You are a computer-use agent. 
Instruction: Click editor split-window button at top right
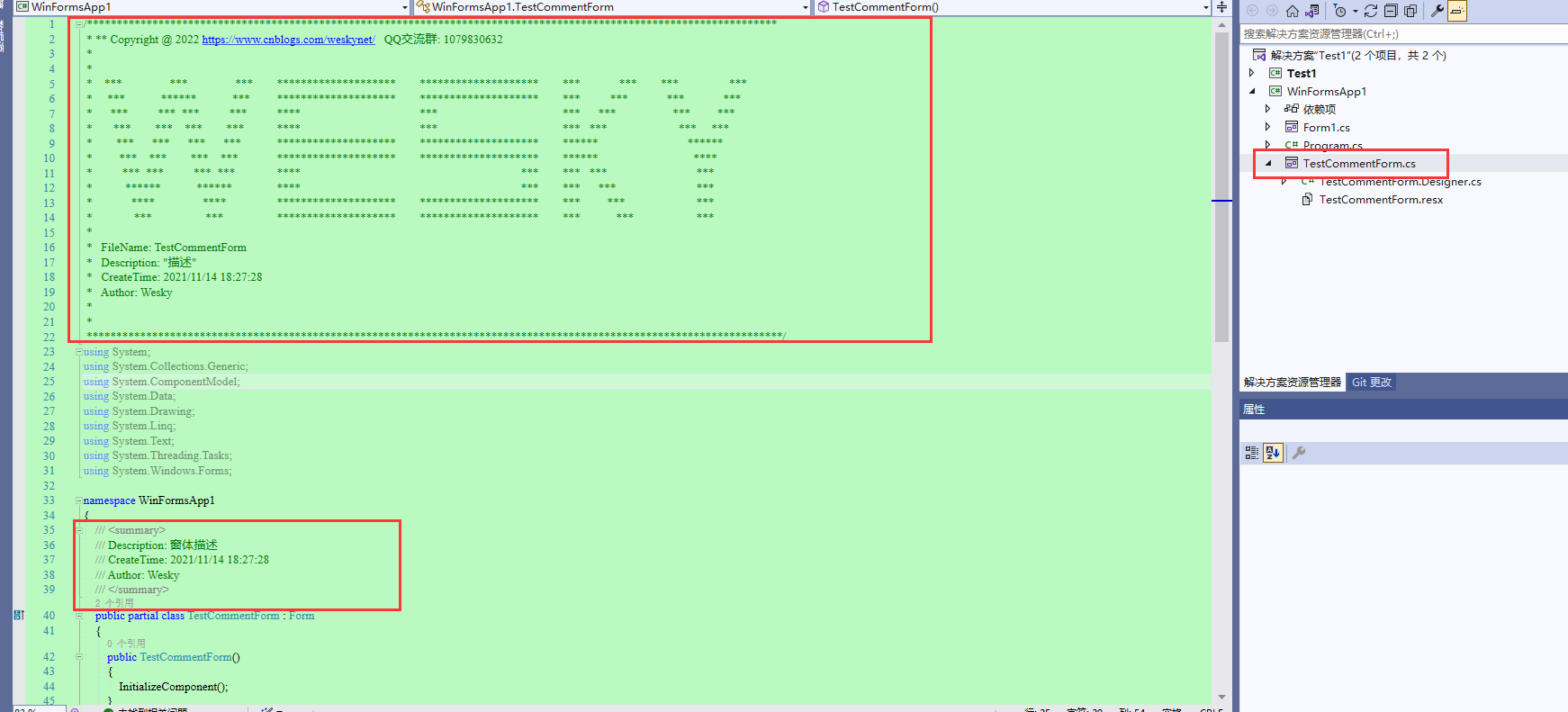point(1221,7)
